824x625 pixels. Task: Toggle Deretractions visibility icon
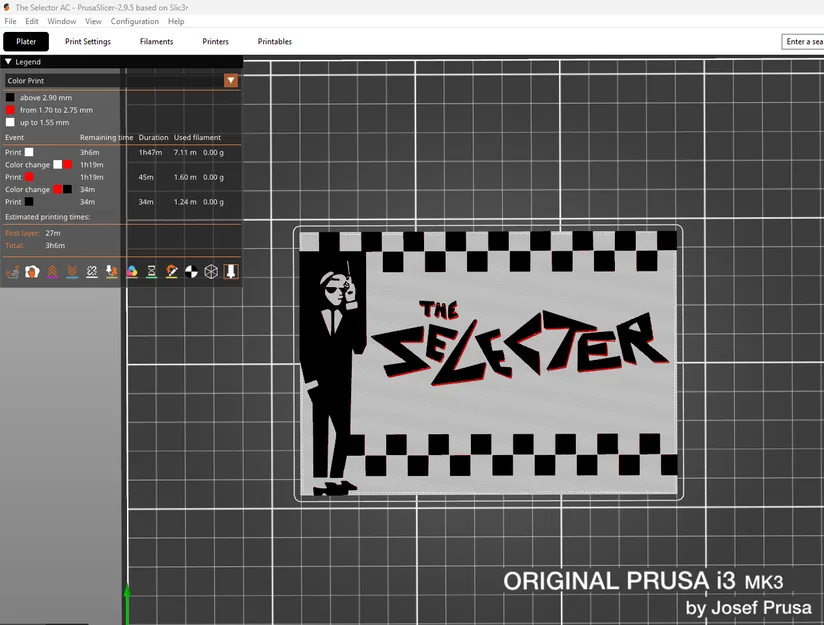[x=72, y=272]
